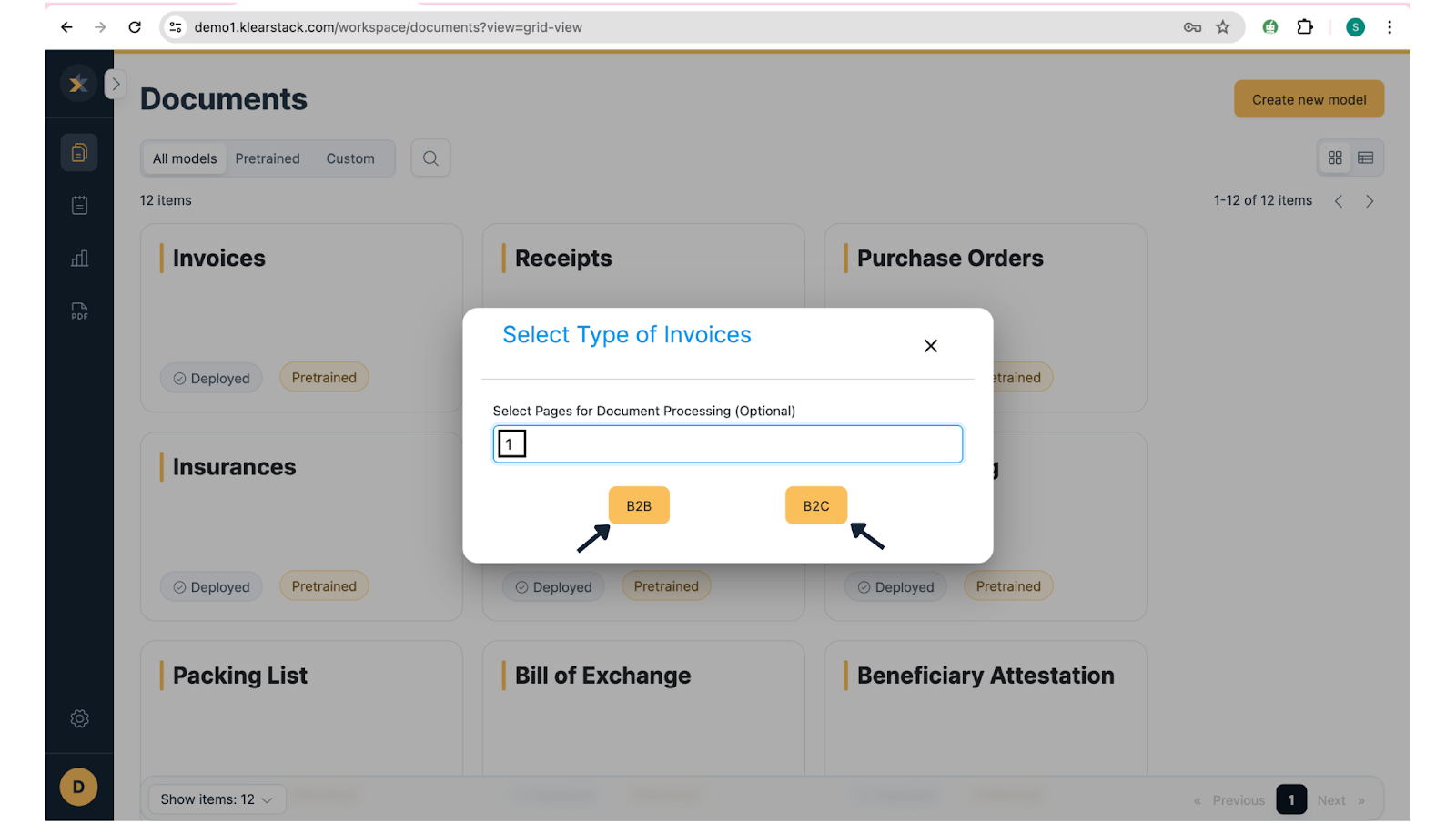Bookmark this page with the star
This screenshot has width=1456, height=824.
tap(1223, 27)
